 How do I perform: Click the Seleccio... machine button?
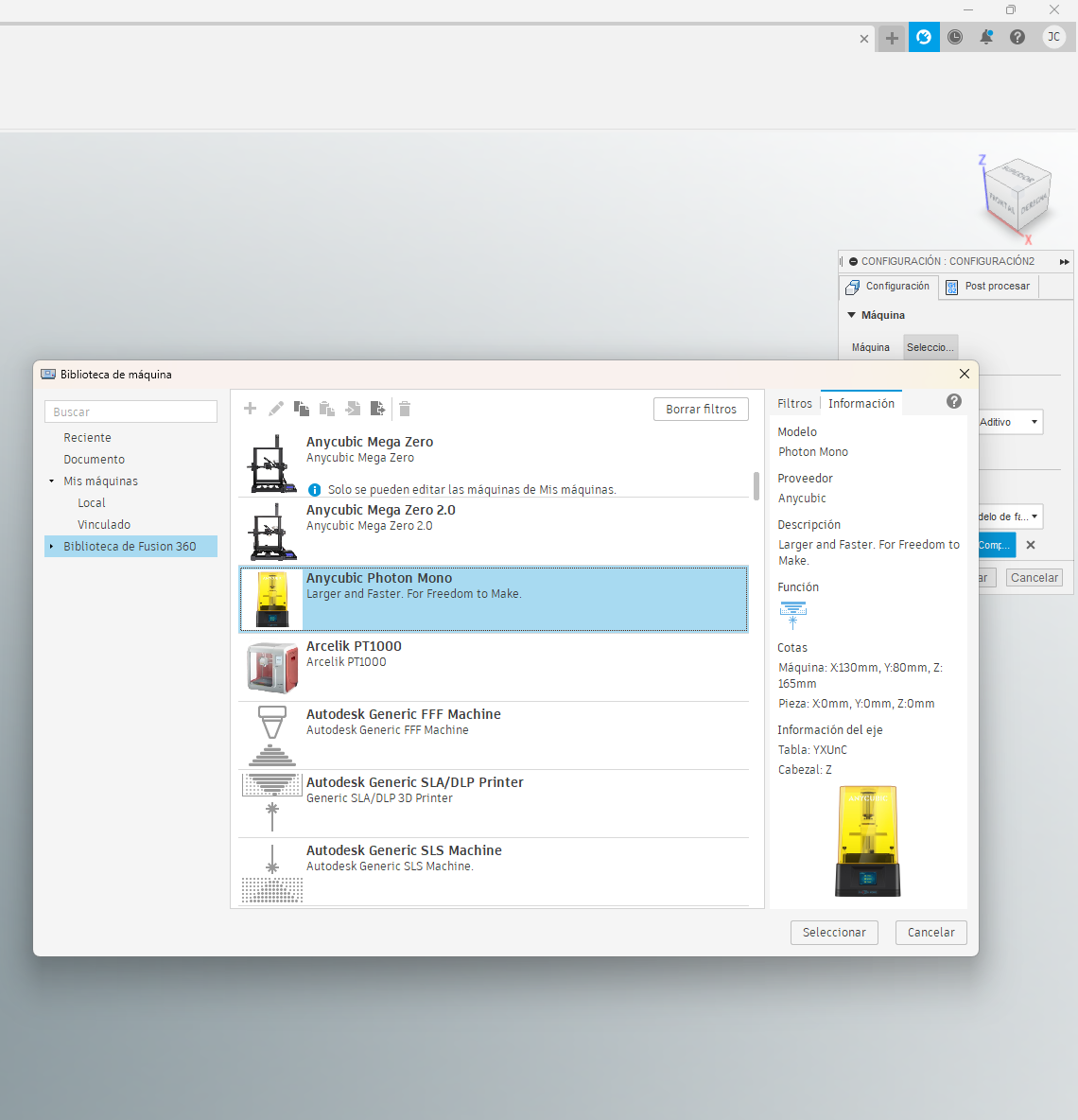point(930,347)
